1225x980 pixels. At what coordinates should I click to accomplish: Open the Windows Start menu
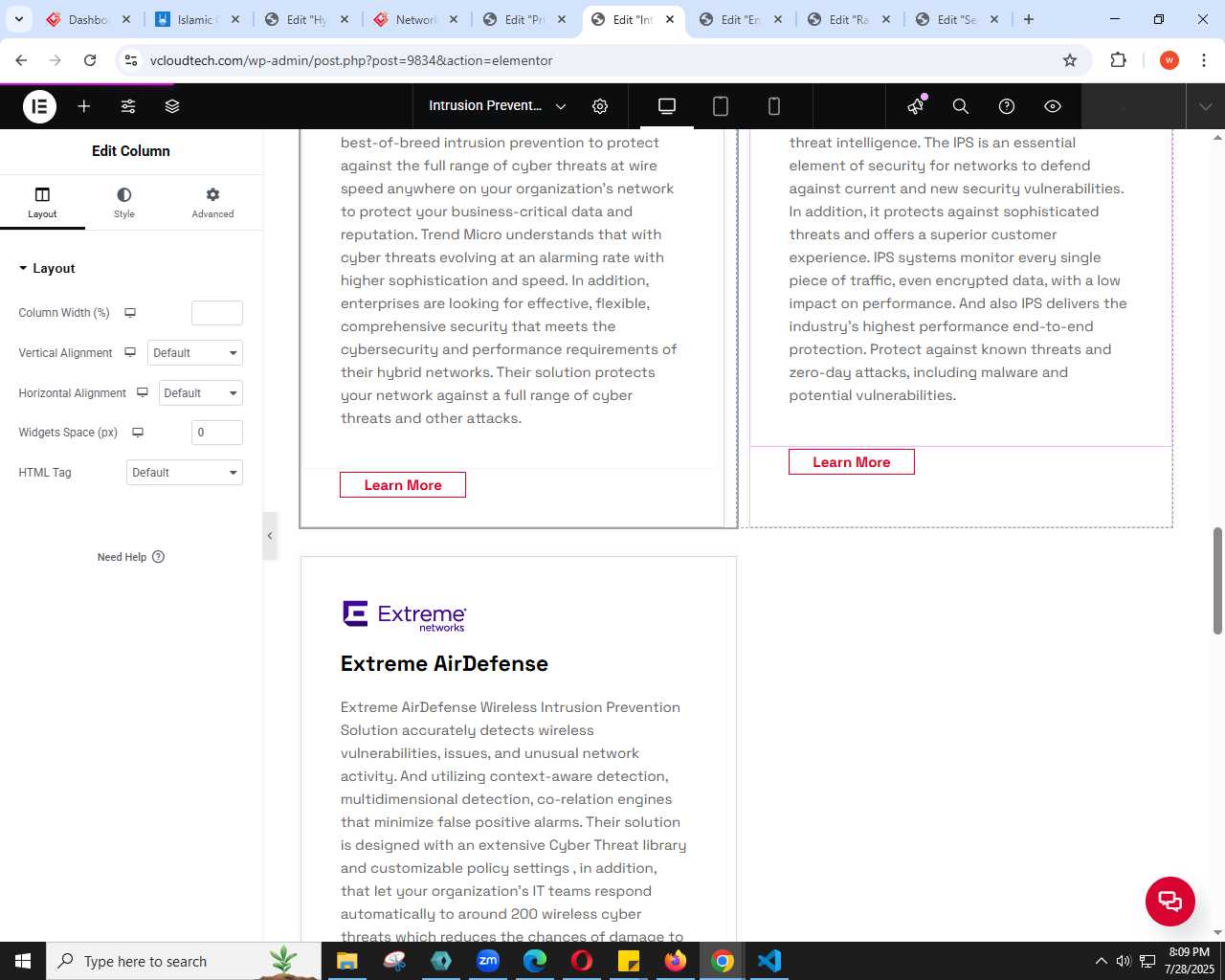[23, 961]
